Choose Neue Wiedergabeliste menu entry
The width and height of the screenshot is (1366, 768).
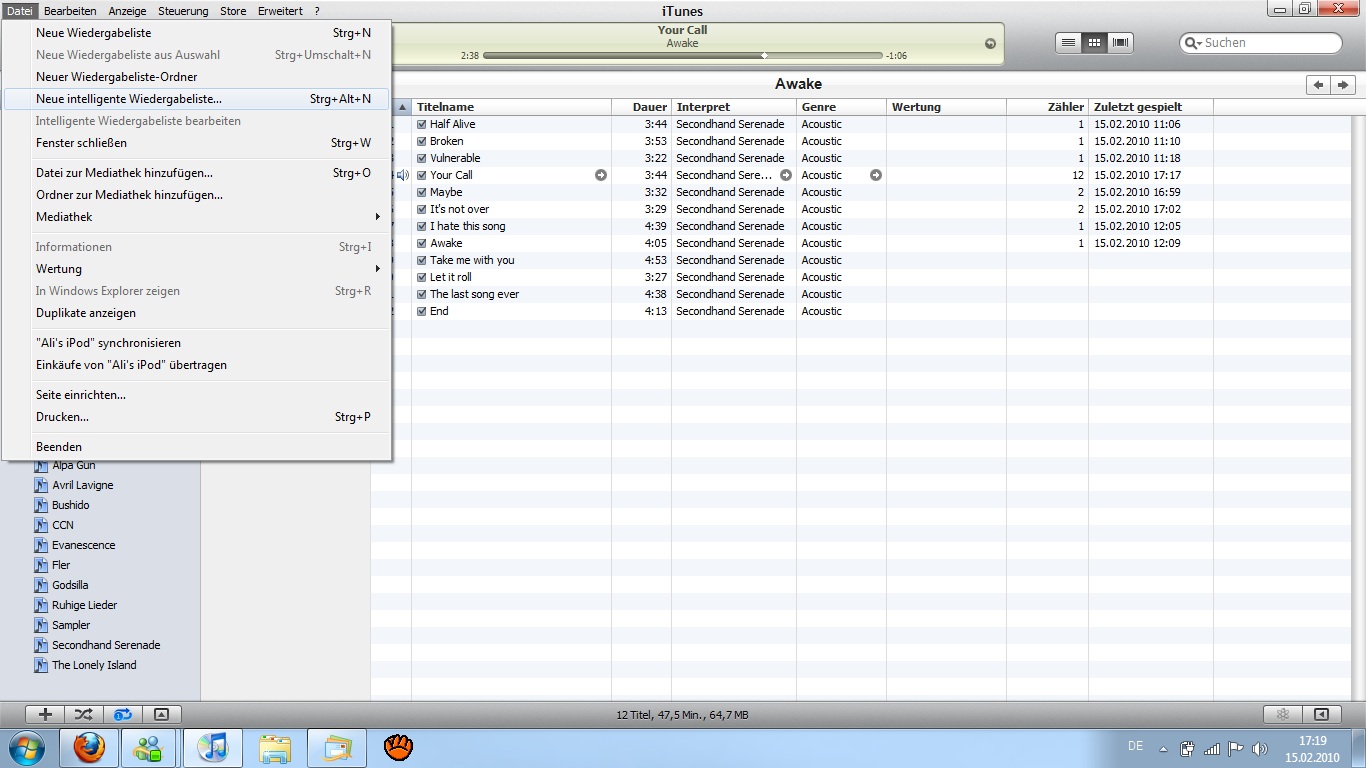click(196, 33)
